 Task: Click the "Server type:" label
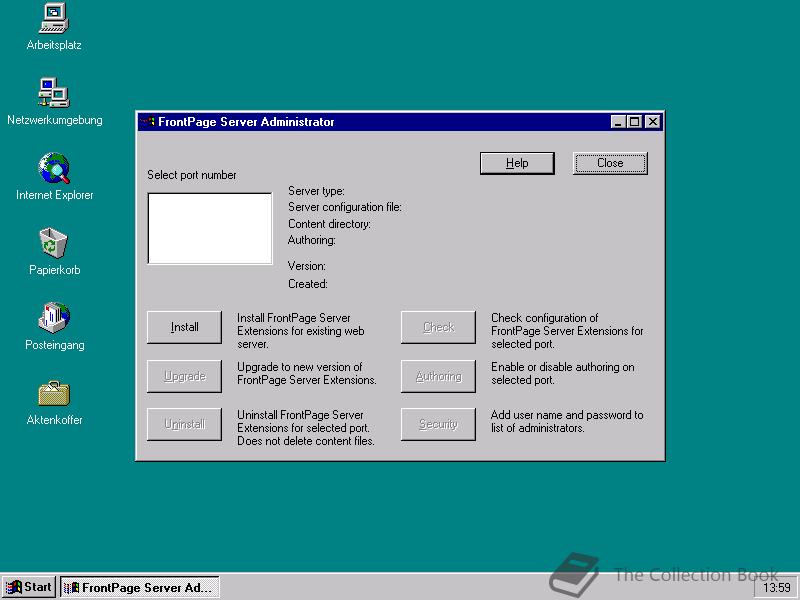(316, 191)
